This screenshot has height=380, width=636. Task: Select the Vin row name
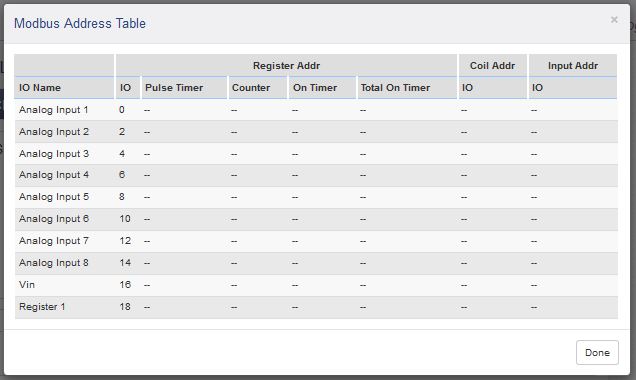pyautogui.click(x=27, y=284)
